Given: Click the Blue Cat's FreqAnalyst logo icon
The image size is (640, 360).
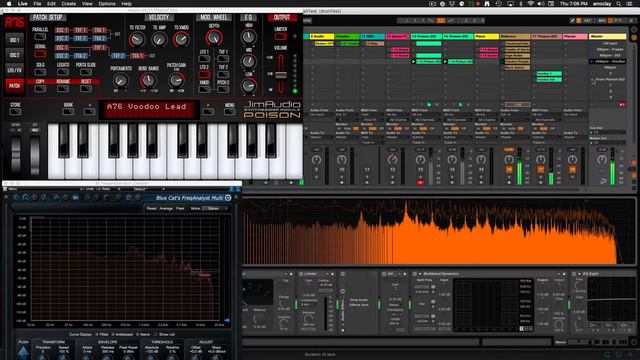Looking at the screenshot, I should pos(228,198).
